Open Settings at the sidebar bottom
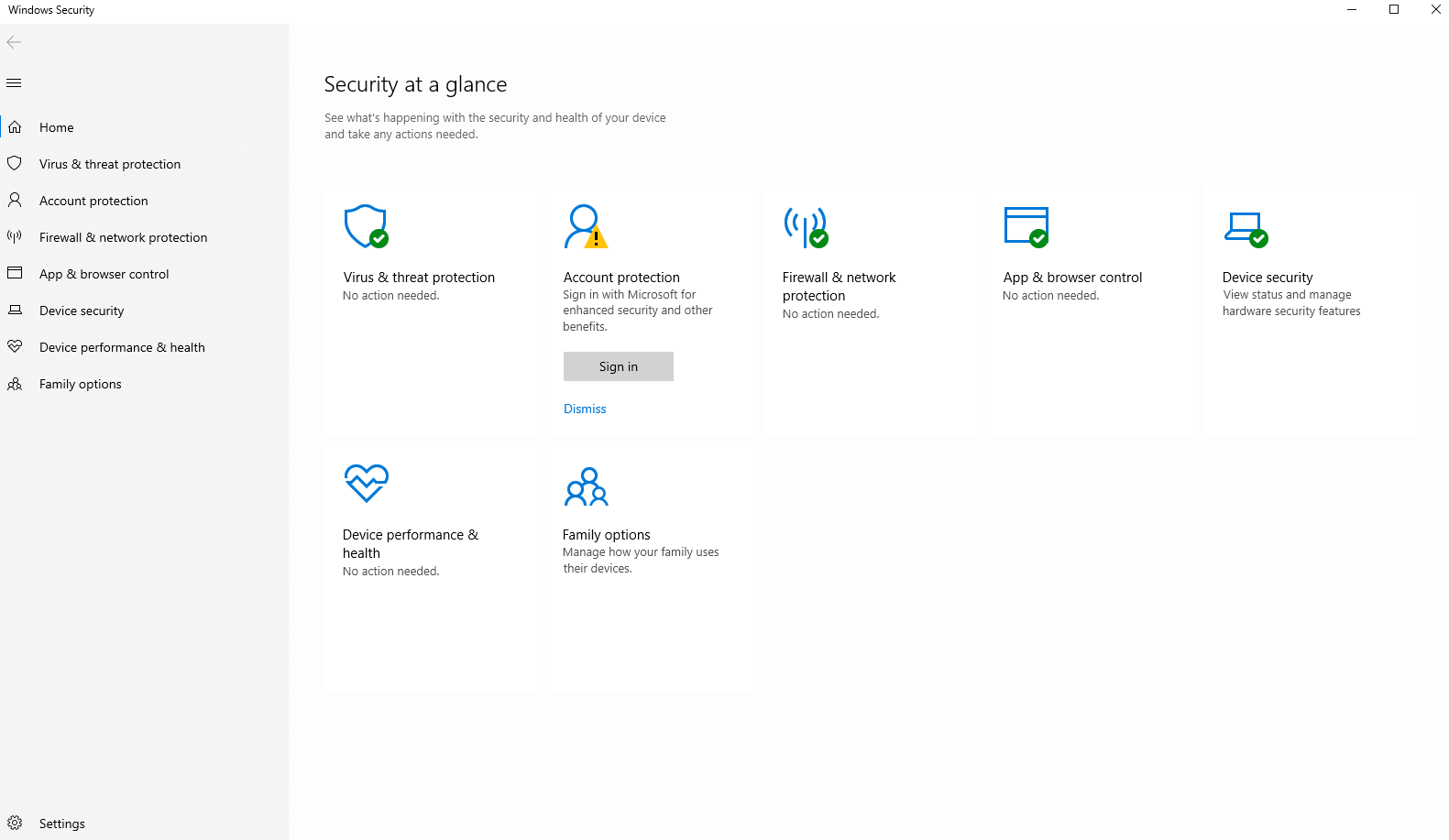Image resolution: width=1449 pixels, height=840 pixels. click(144, 824)
